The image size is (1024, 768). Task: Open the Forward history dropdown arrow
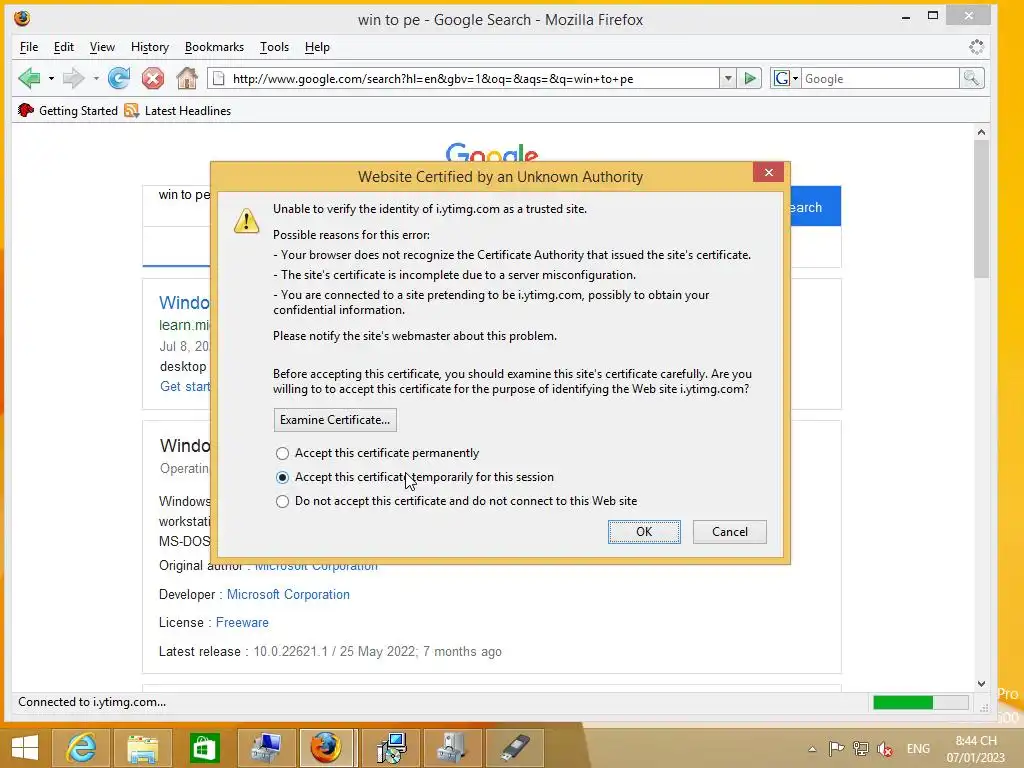[96, 79]
